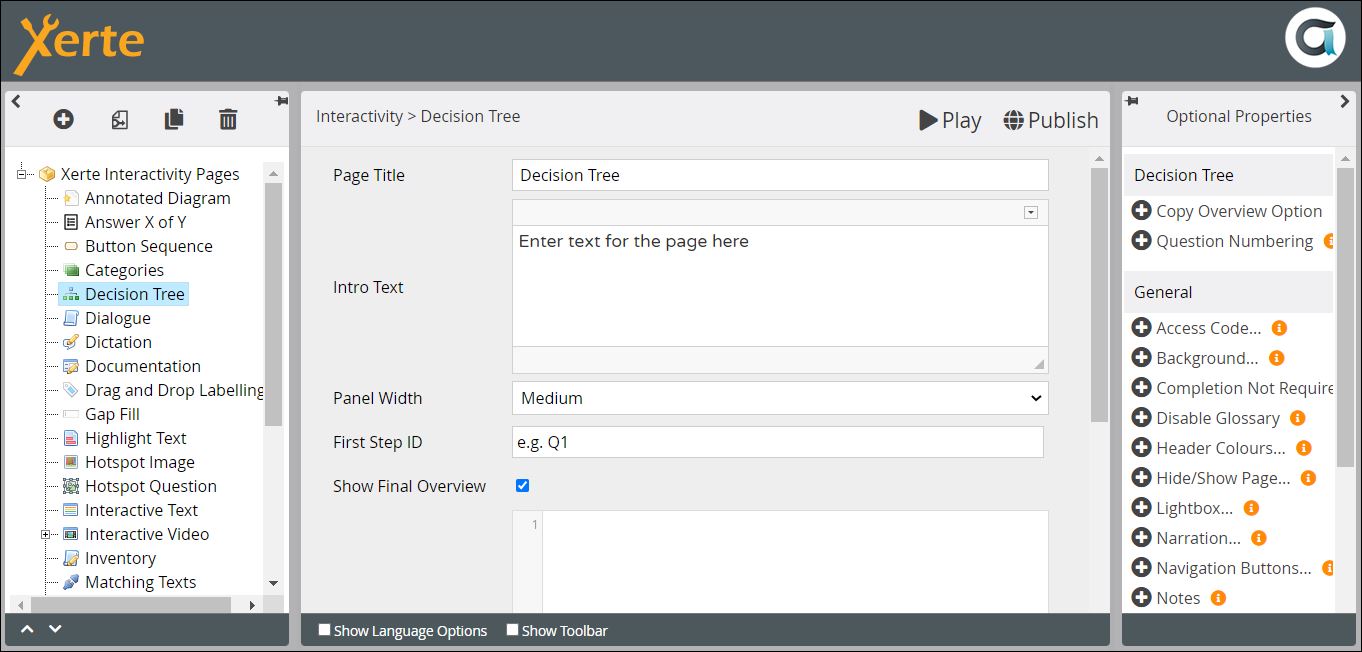Add the Notes optional property
This screenshot has height=652, width=1362.
(x=1141, y=598)
